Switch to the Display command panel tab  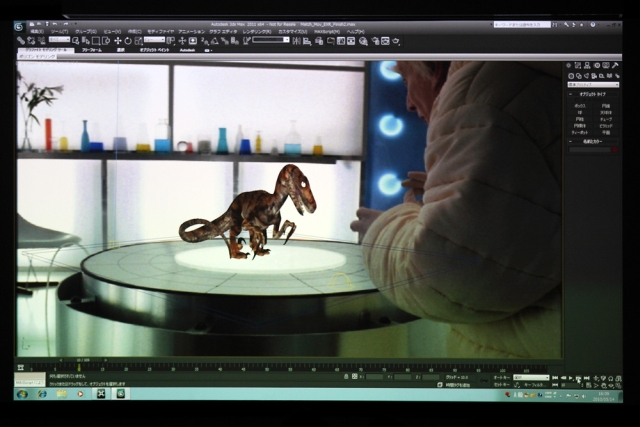[606, 65]
